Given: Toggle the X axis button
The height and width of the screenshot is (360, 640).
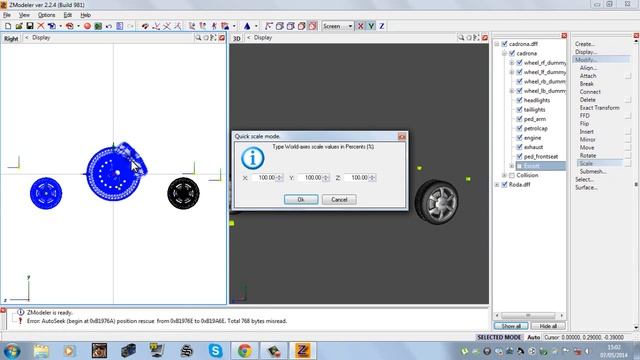Looking at the screenshot, I should click(x=360, y=26).
